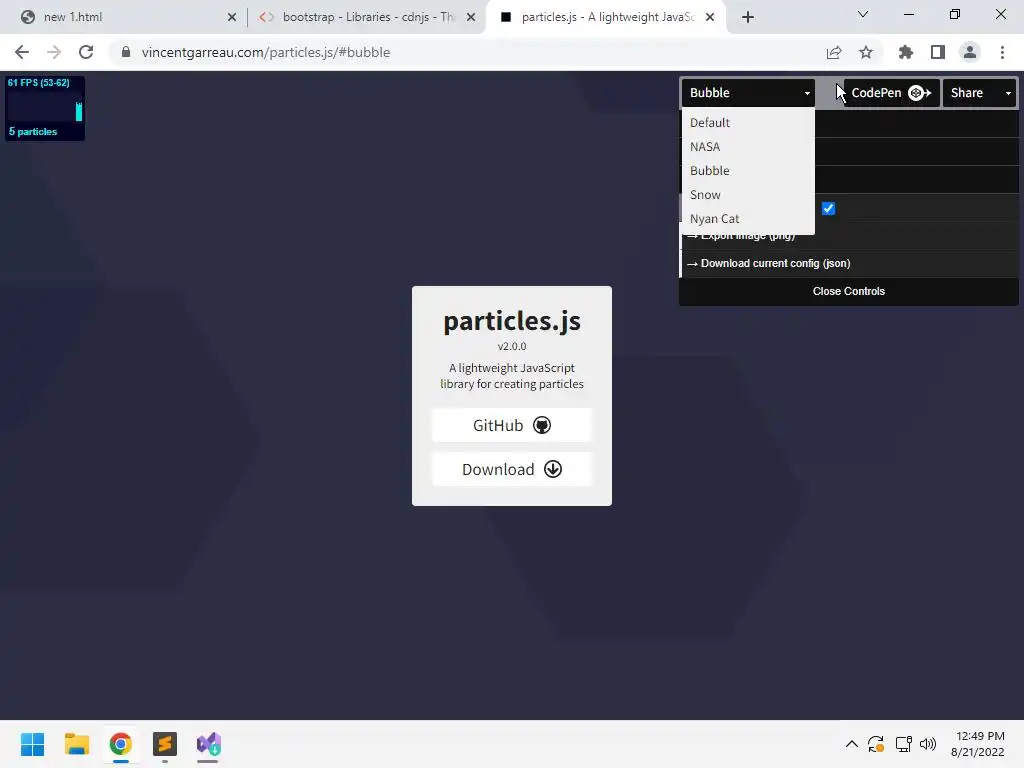The image size is (1024, 768).
Task: Close the new 1.html tab
Action: tap(232, 18)
